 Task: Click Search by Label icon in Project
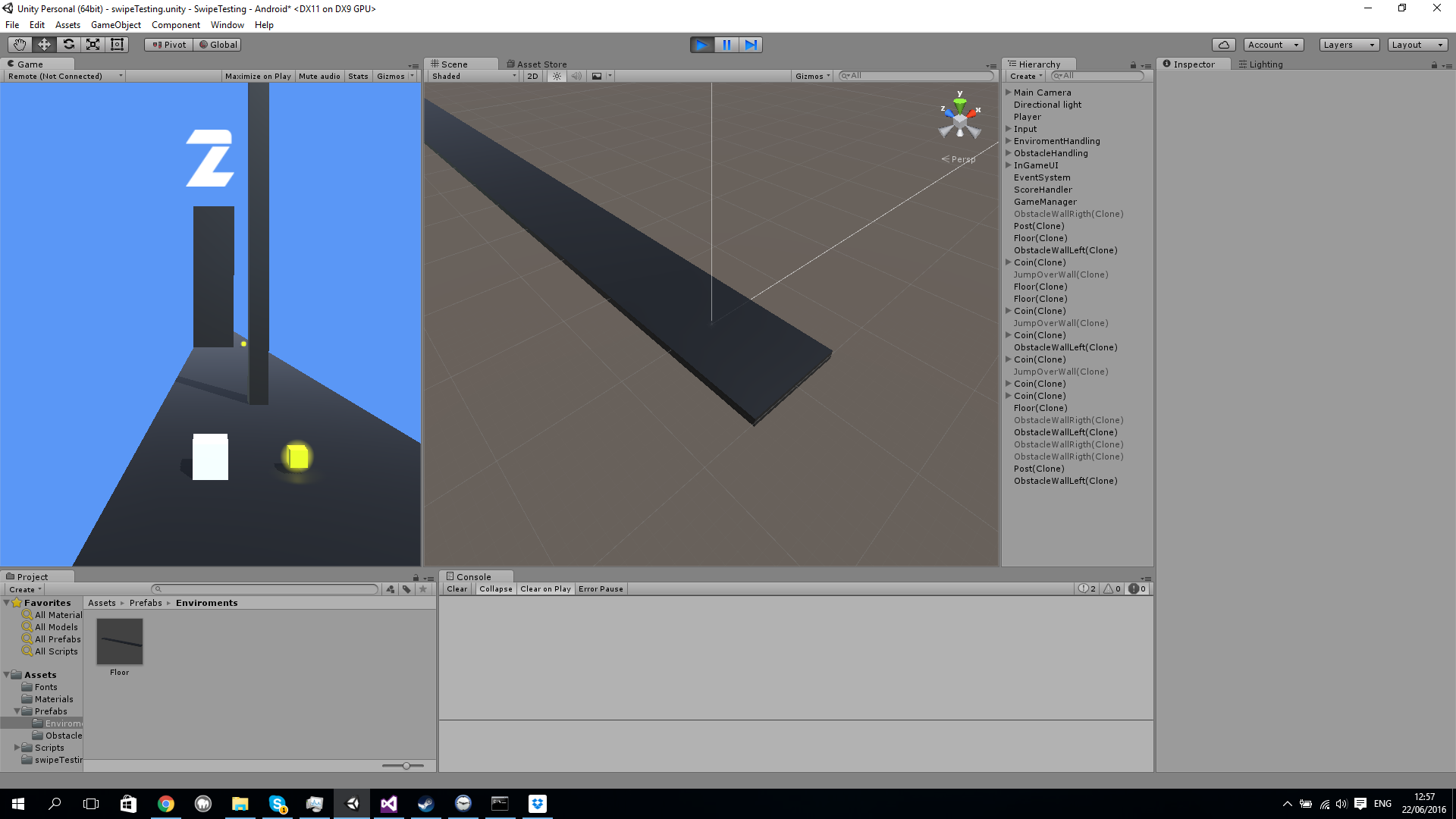[407, 589]
